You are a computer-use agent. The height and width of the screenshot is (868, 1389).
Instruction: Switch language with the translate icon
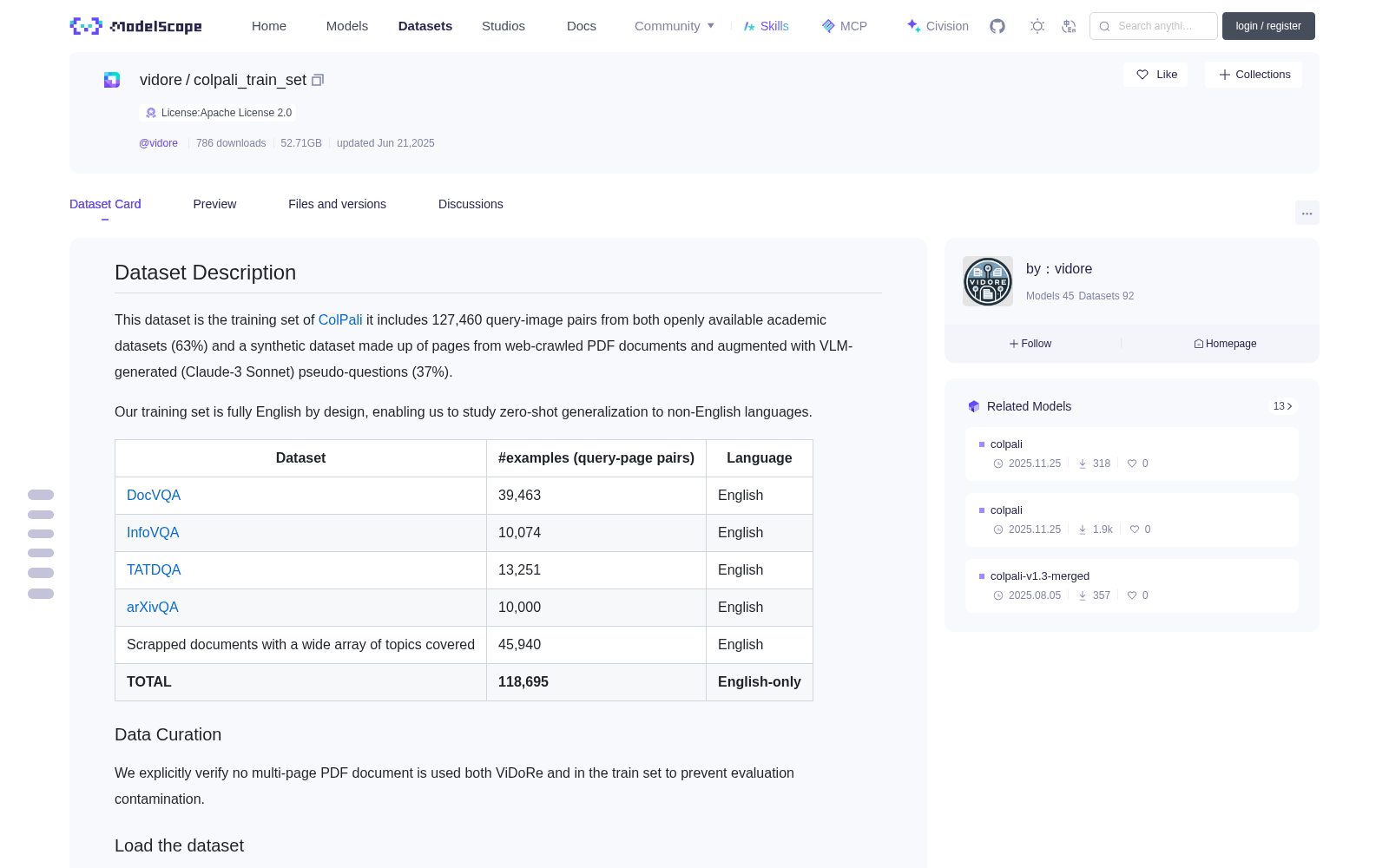tap(1069, 26)
